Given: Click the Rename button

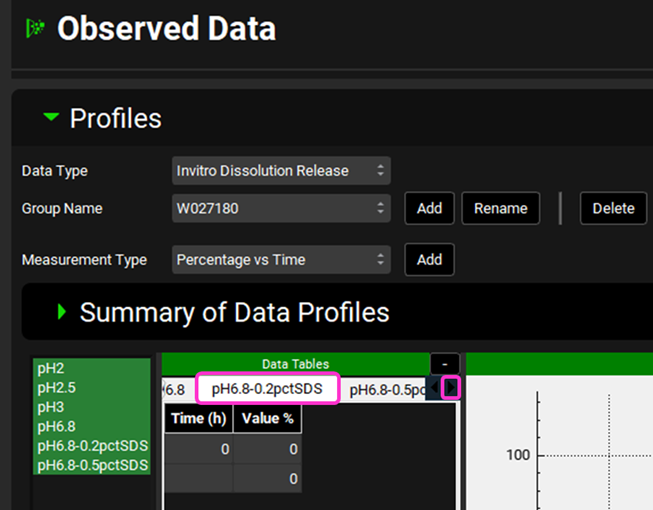Looking at the screenshot, I should click(x=500, y=208).
